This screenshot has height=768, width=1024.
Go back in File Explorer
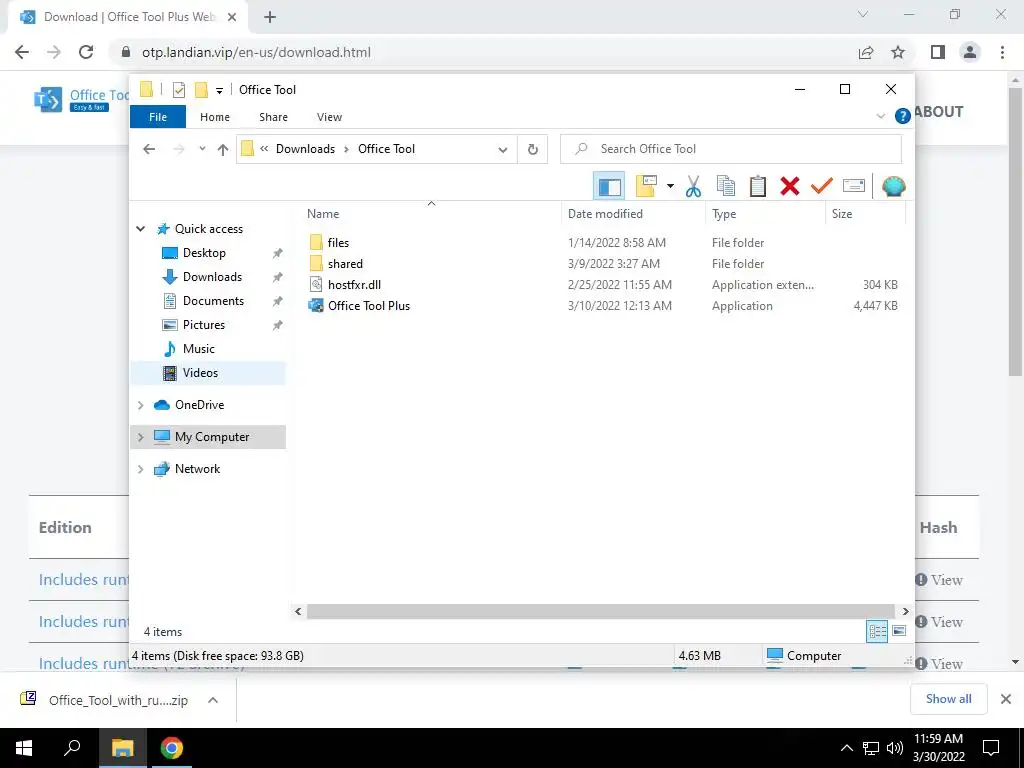[x=149, y=149]
